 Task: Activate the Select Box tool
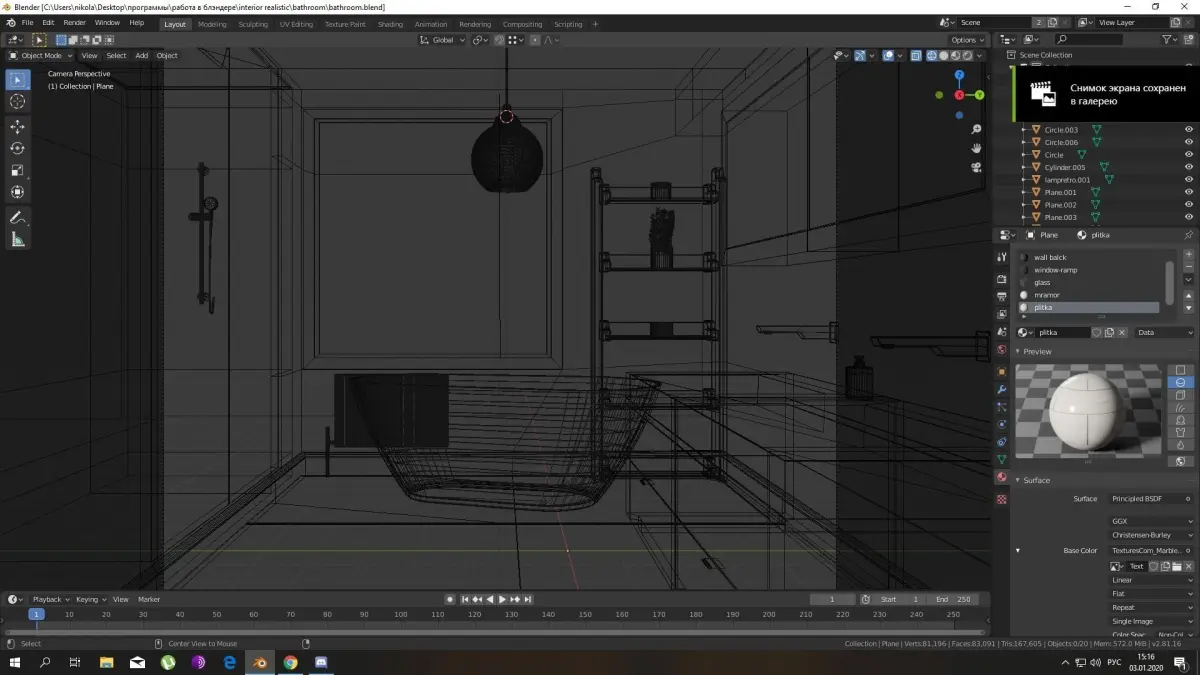[18, 79]
